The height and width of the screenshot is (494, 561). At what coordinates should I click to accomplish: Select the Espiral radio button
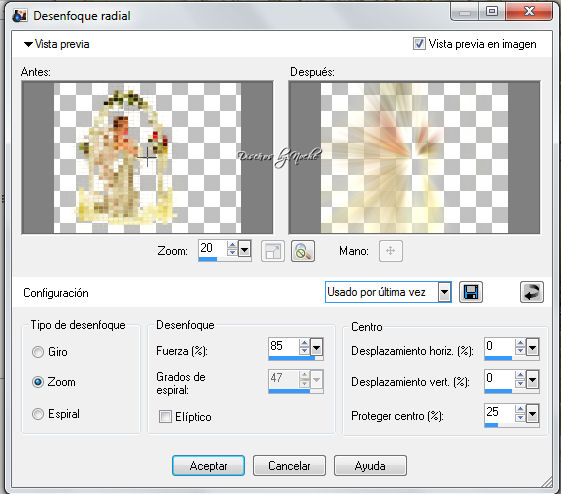click(x=38, y=414)
